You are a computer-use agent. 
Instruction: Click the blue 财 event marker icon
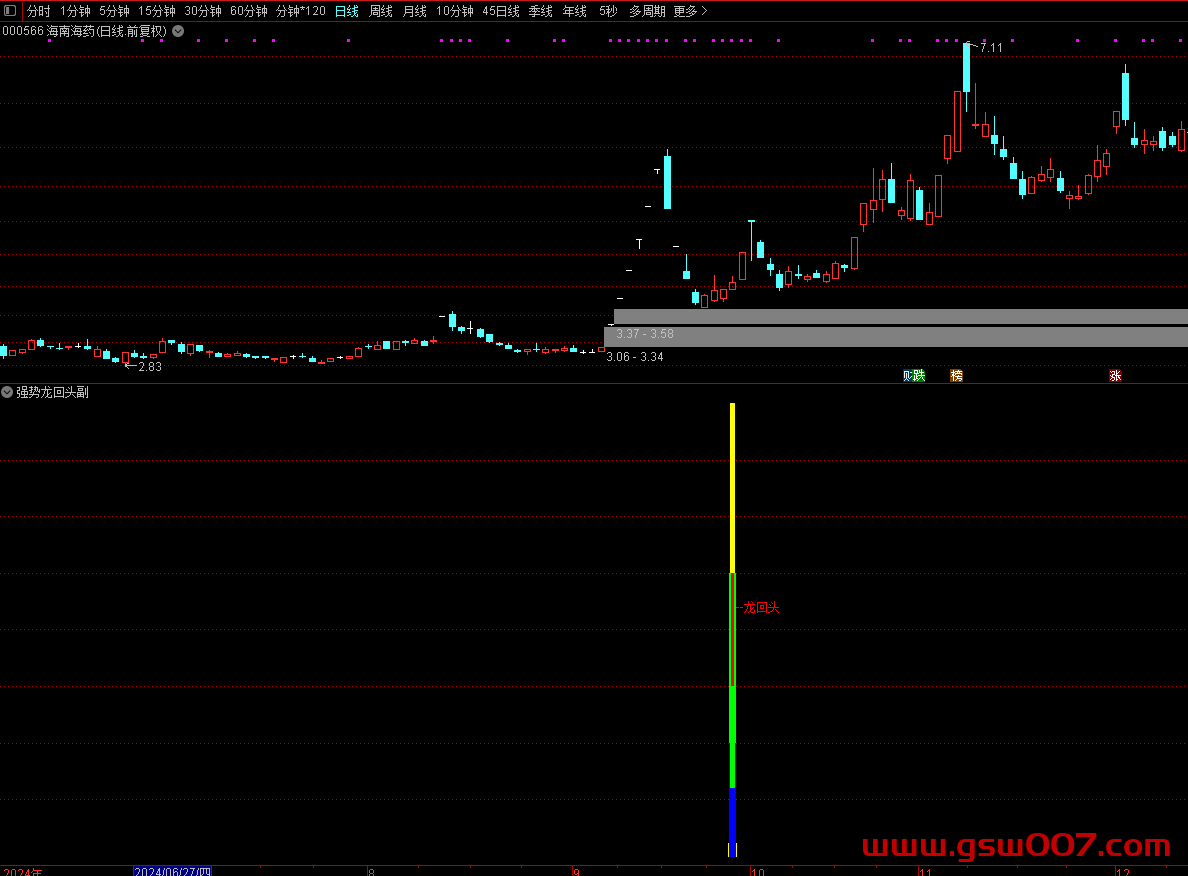(x=908, y=376)
